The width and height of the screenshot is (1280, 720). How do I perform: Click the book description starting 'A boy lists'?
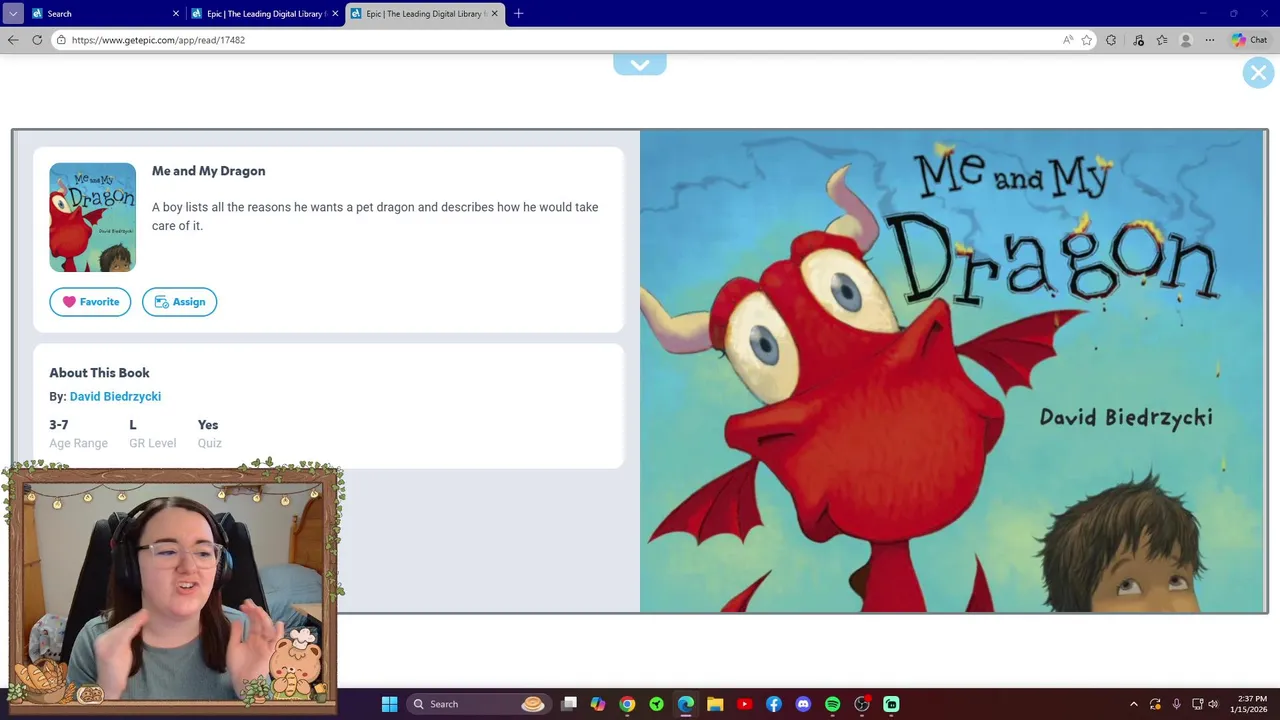(x=375, y=216)
